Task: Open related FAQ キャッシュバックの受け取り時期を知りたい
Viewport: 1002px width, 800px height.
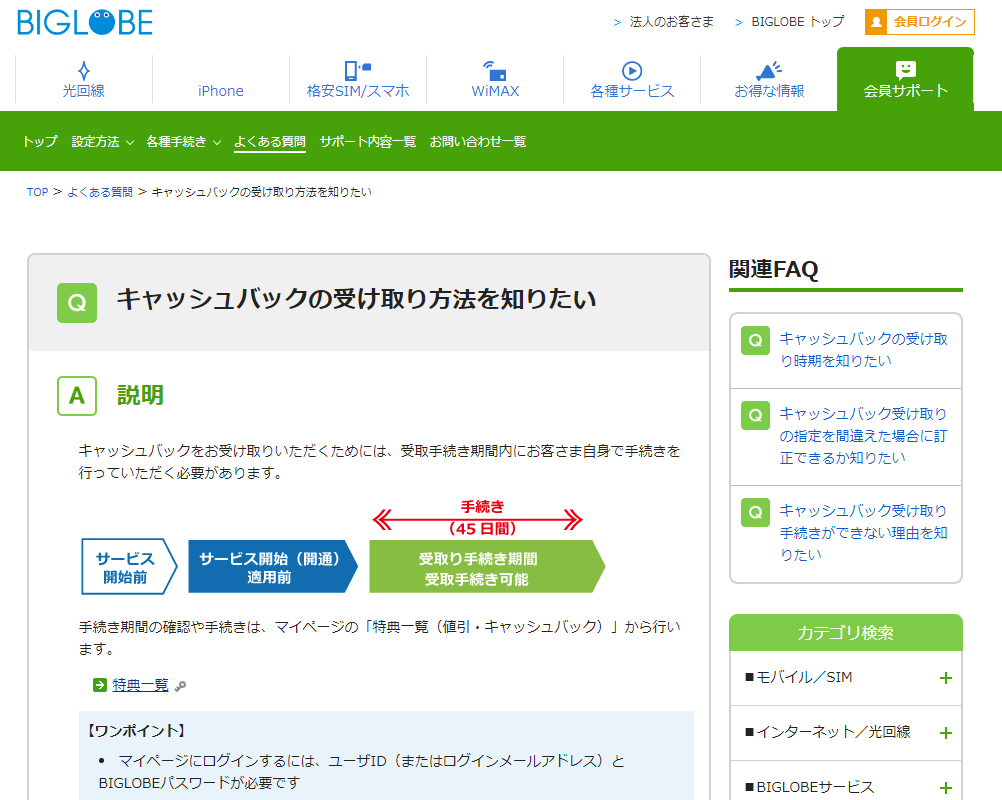Action: coord(863,350)
